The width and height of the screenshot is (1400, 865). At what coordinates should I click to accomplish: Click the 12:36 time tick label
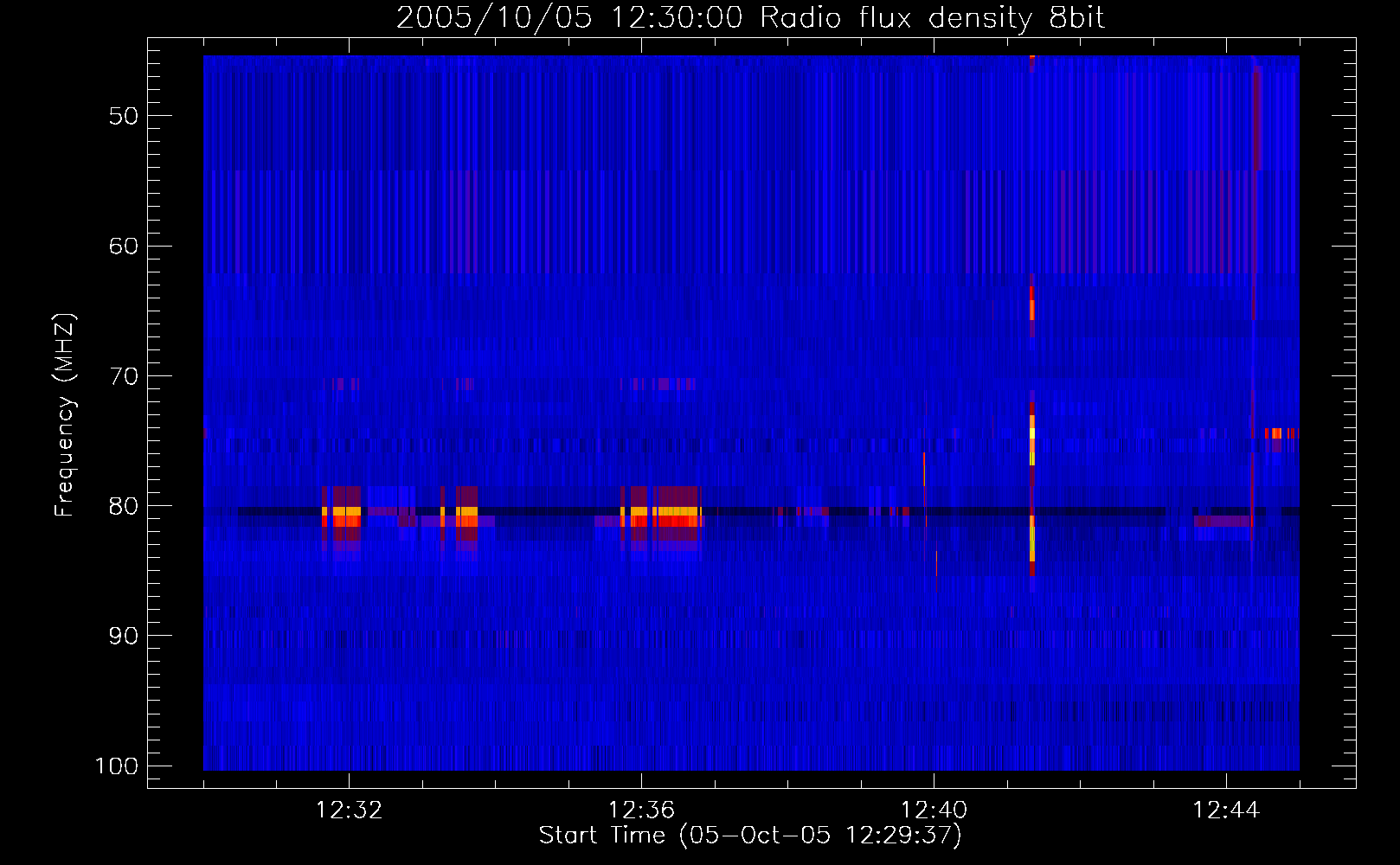point(641,811)
